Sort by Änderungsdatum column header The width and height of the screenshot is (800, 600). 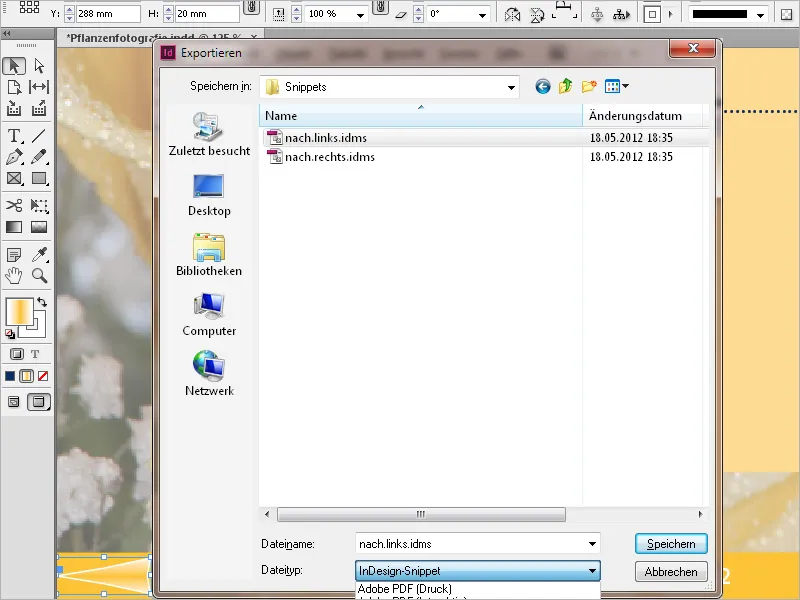point(643,116)
